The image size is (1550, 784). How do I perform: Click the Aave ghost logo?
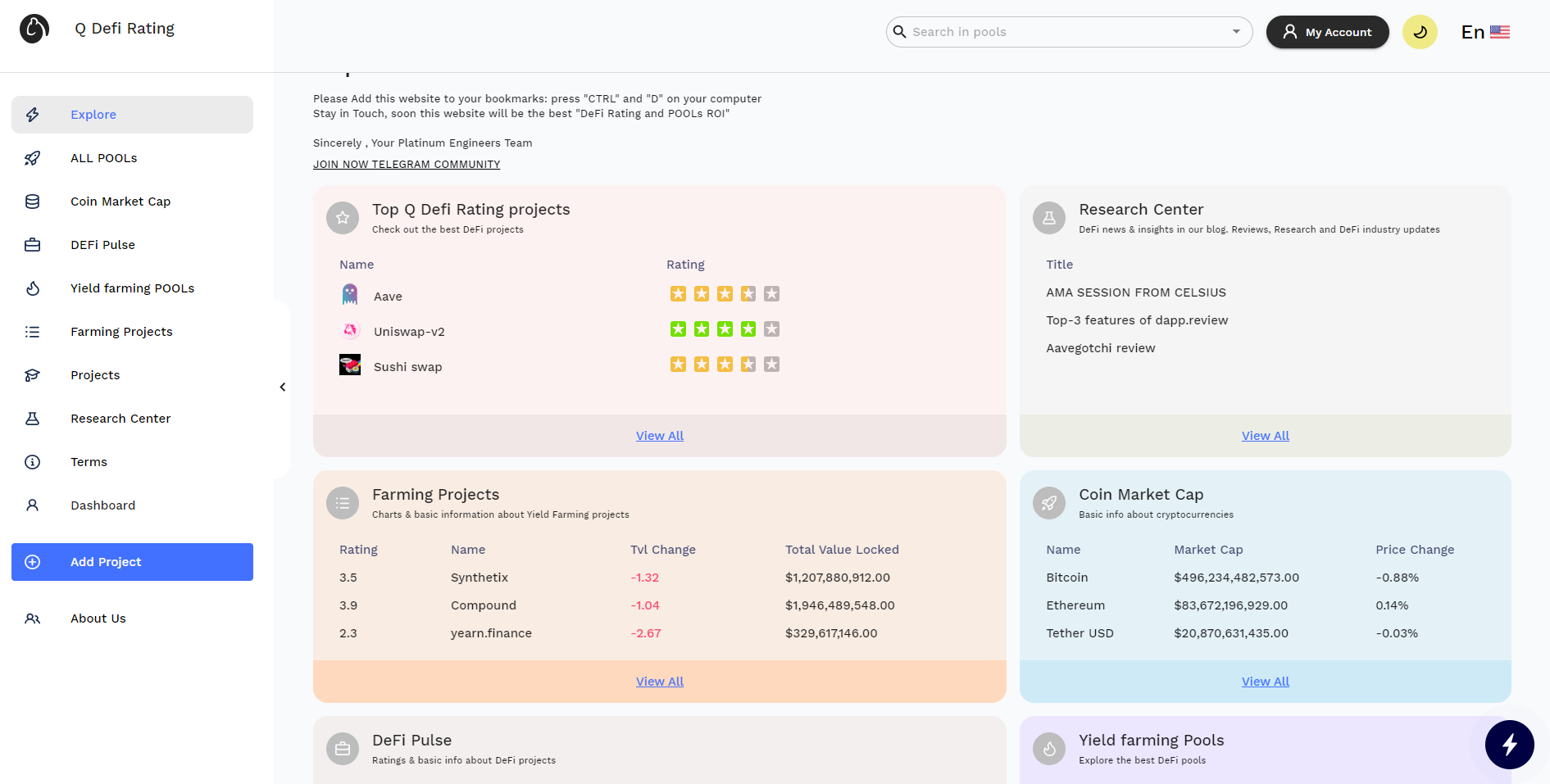(x=350, y=294)
